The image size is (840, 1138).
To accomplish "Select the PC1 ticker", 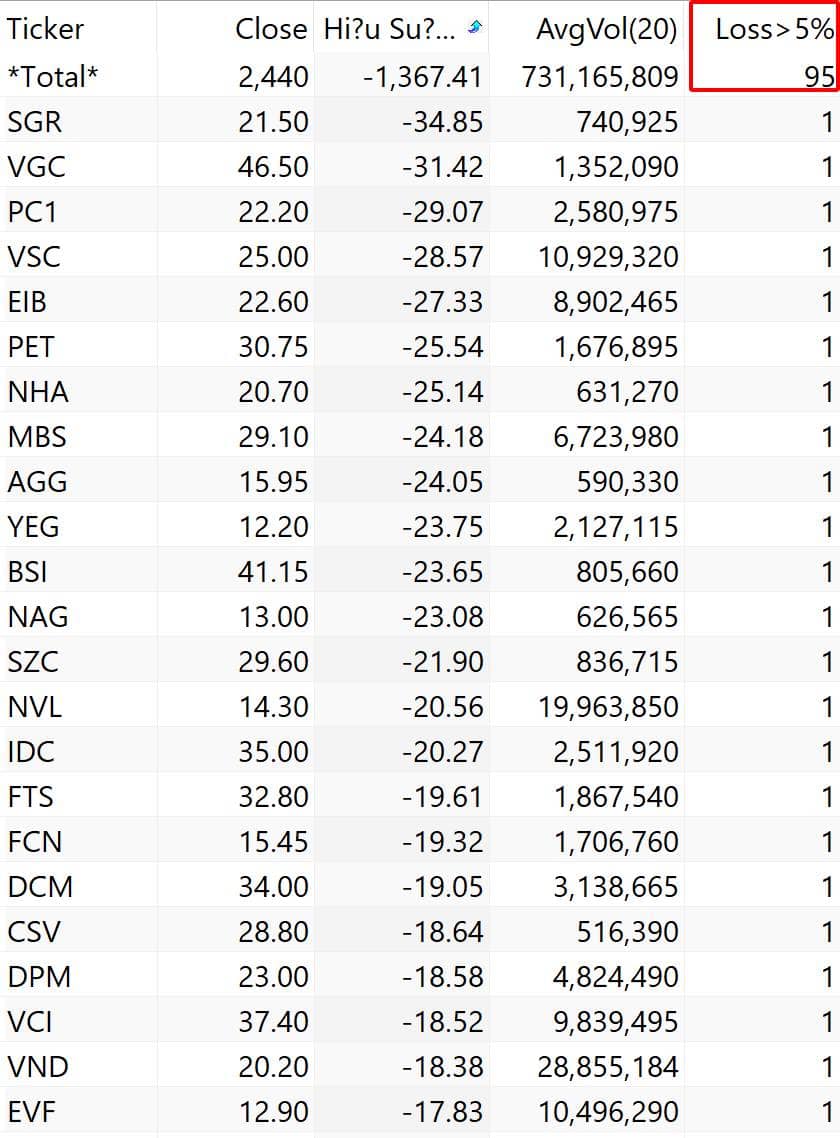I will [33, 212].
